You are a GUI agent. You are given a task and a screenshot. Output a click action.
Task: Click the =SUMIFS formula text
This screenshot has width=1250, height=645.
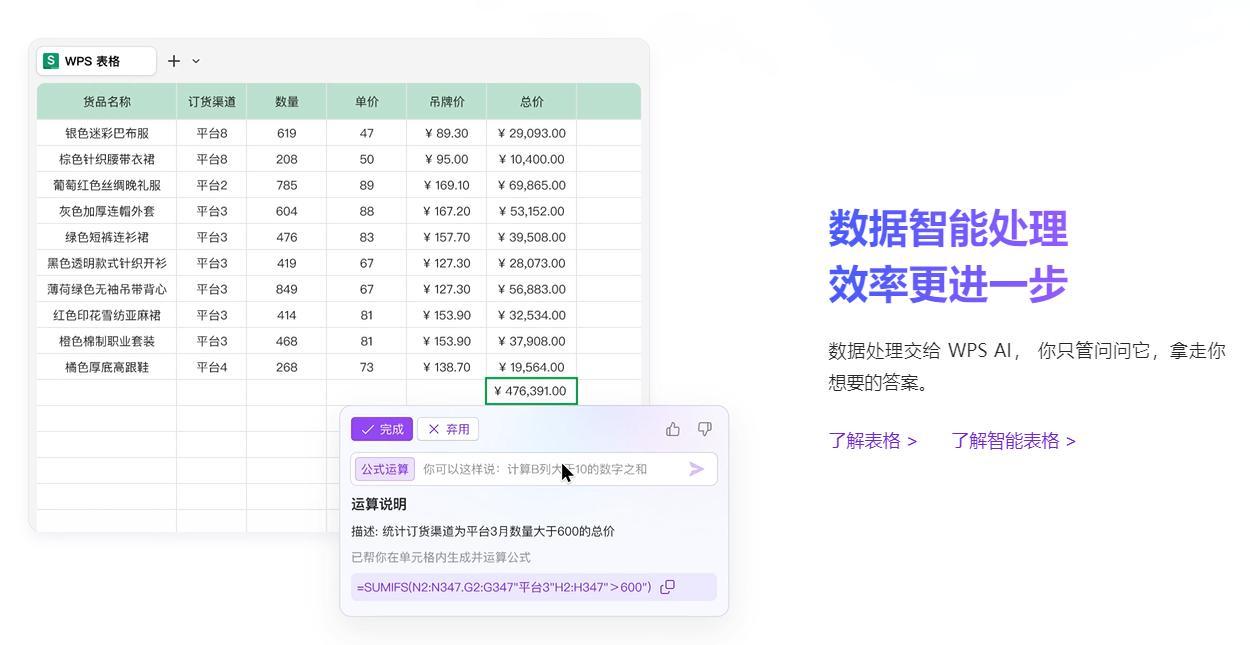(504, 587)
